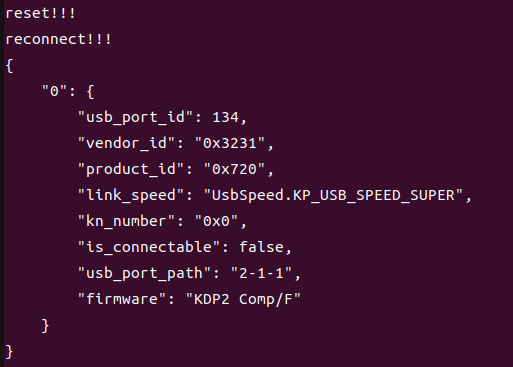
Task: Click the vendor_id value "0x3231"
Action: (x=230, y=143)
